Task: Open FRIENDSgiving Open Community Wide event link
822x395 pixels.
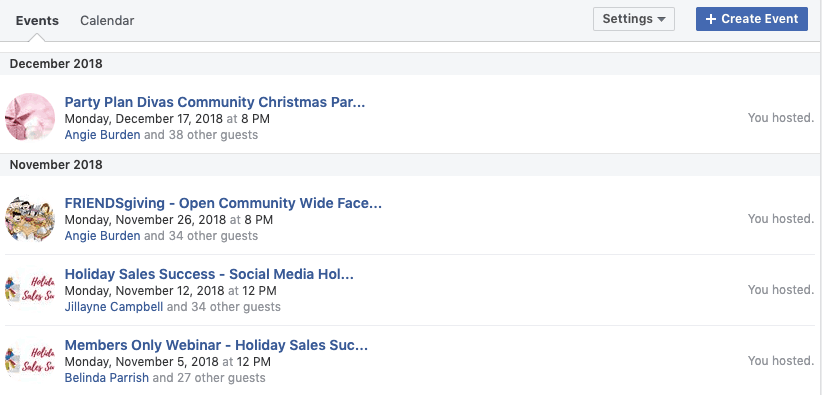Action: pos(223,203)
